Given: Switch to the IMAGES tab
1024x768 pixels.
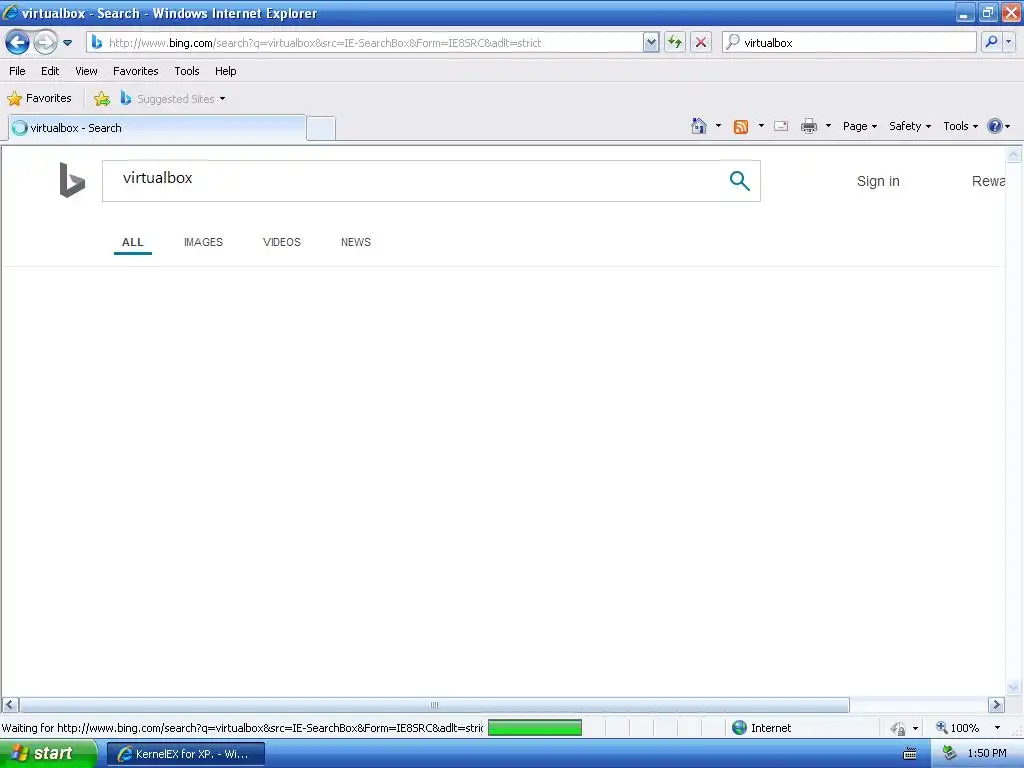Looking at the screenshot, I should (203, 242).
